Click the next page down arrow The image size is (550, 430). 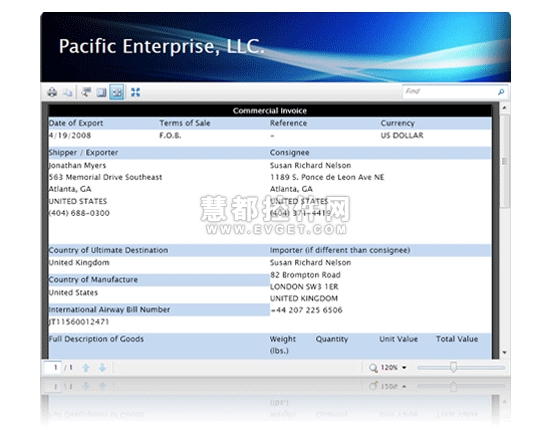tap(102, 368)
